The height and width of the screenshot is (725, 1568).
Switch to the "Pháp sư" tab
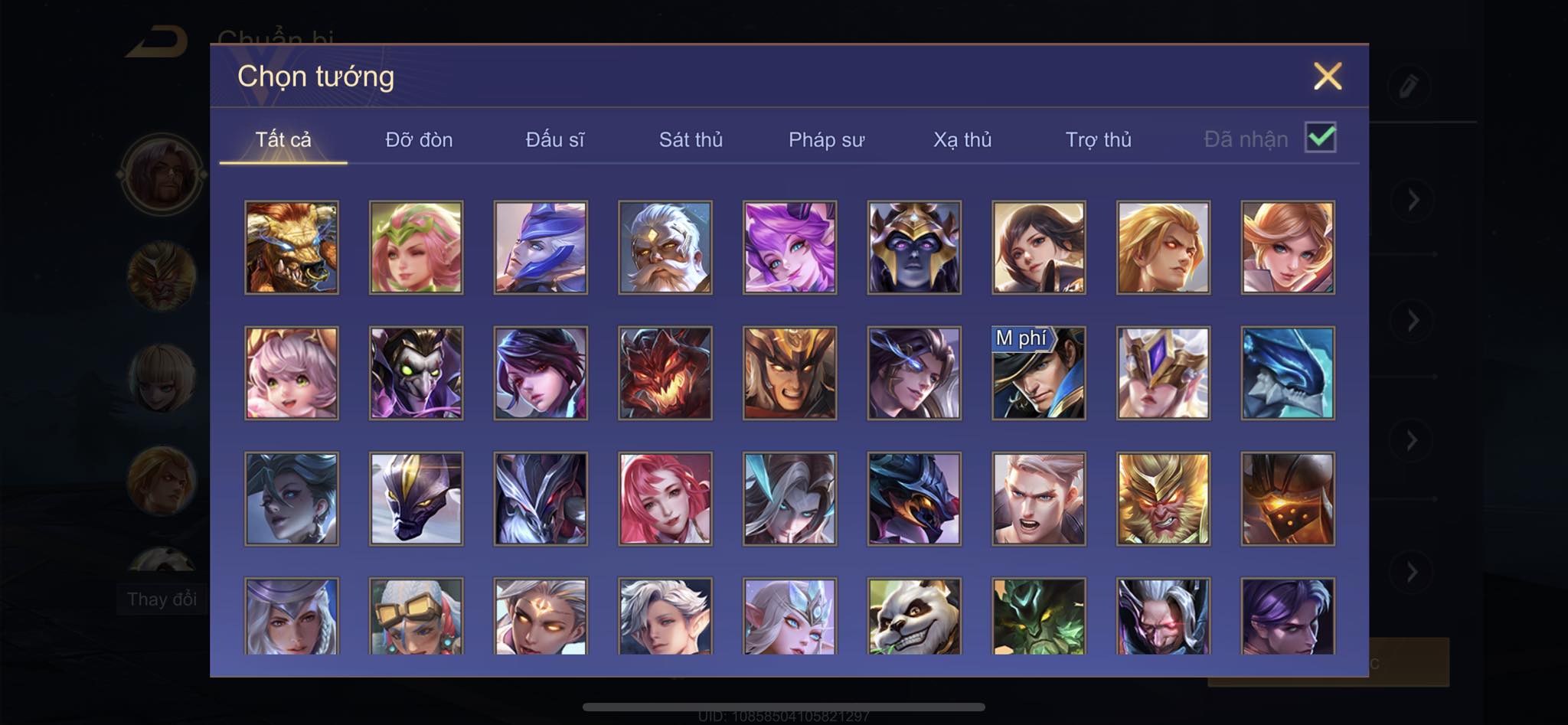click(826, 139)
